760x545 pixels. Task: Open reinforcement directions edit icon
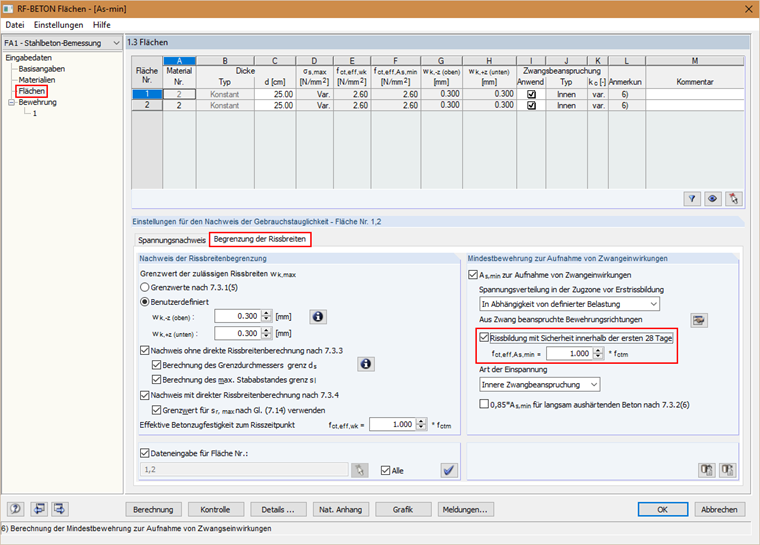(698, 320)
